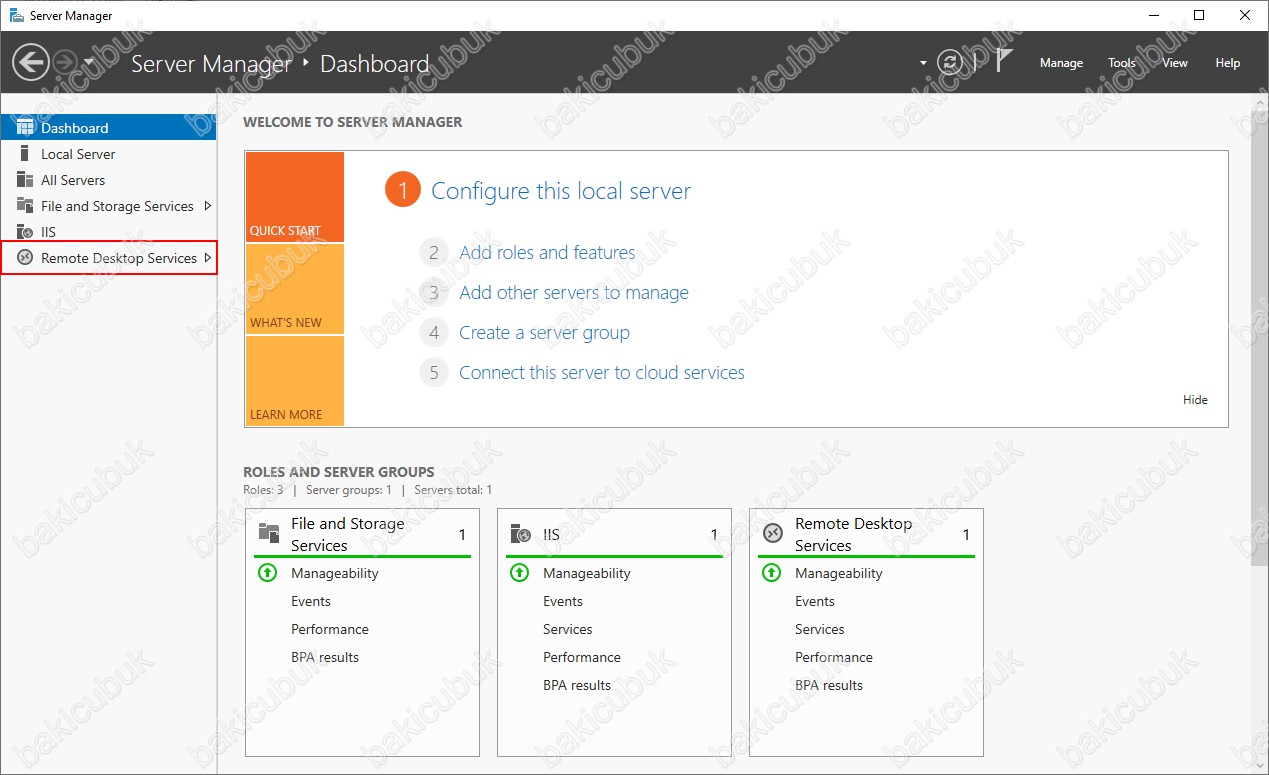Open IIS in the sidebar

tap(48, 232)
